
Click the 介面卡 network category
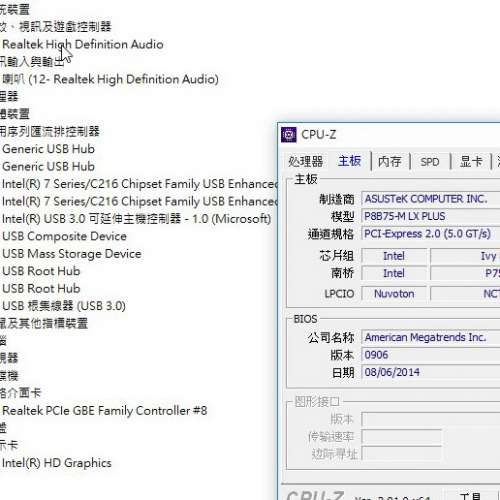click(x=20, y=393)
